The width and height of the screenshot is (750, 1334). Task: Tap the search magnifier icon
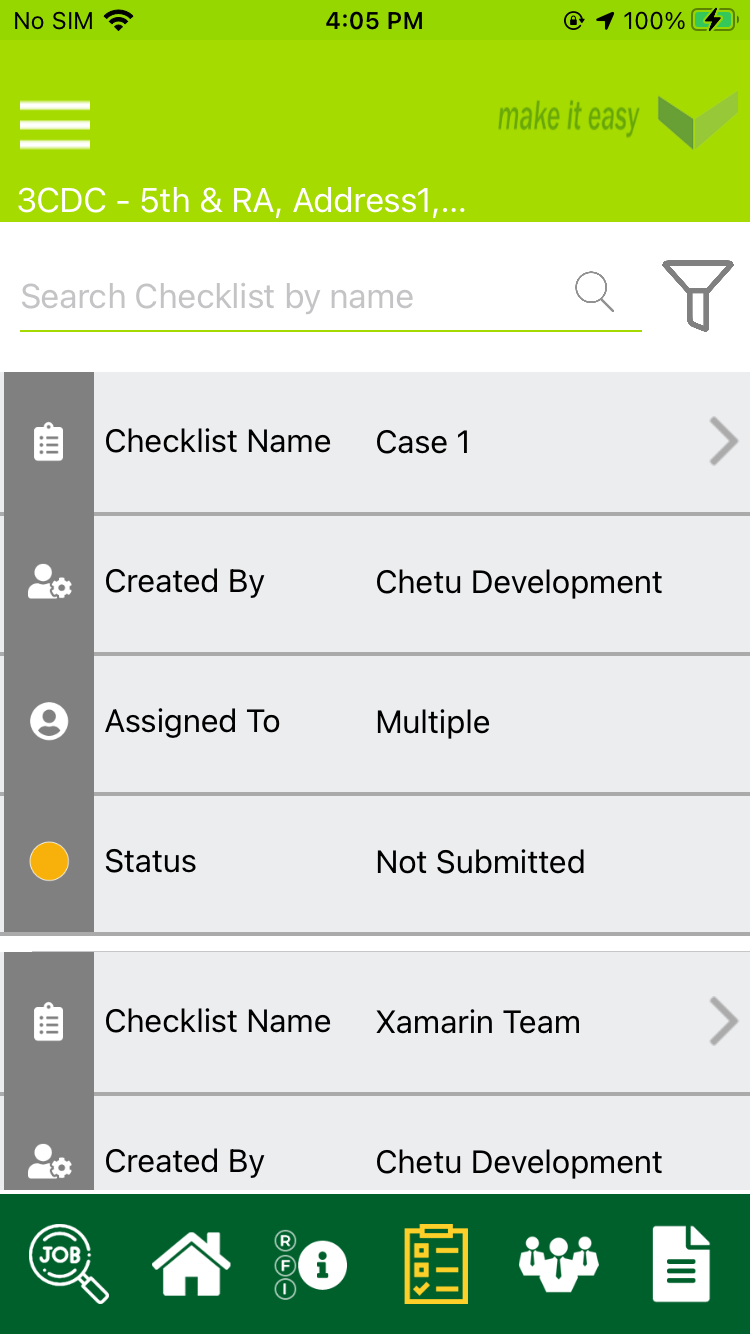(x=594, y=293)
